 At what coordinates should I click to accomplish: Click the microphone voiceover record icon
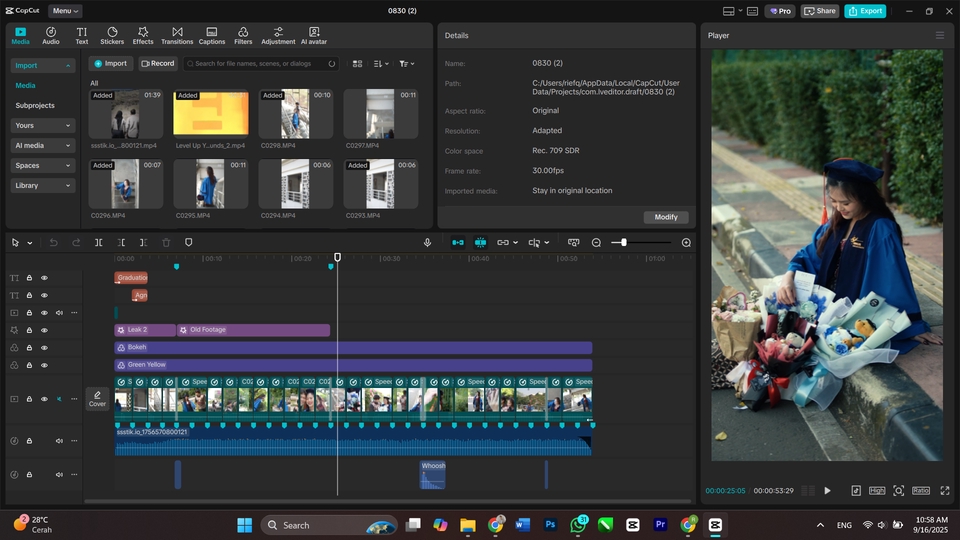point(427,243)
